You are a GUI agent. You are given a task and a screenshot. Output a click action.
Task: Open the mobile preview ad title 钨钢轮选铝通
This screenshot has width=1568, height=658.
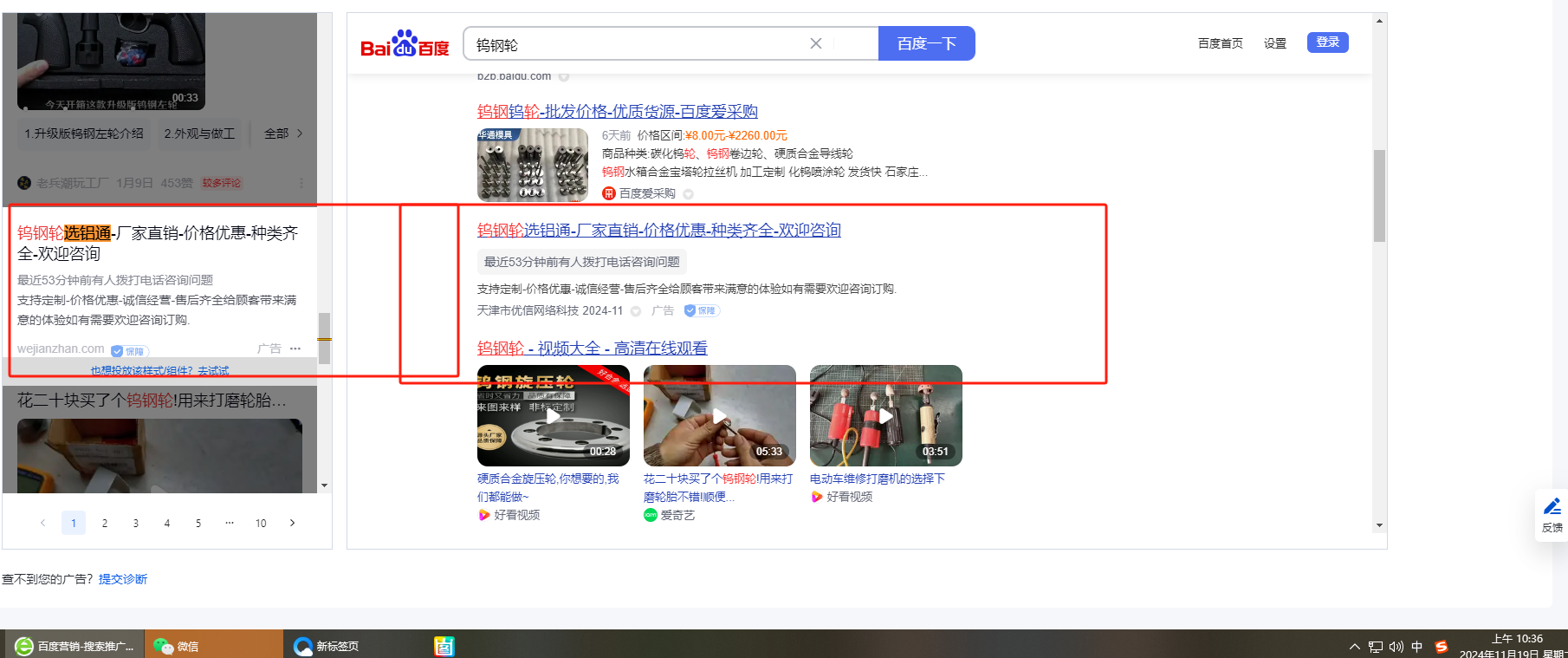click(x=158, y=244)
